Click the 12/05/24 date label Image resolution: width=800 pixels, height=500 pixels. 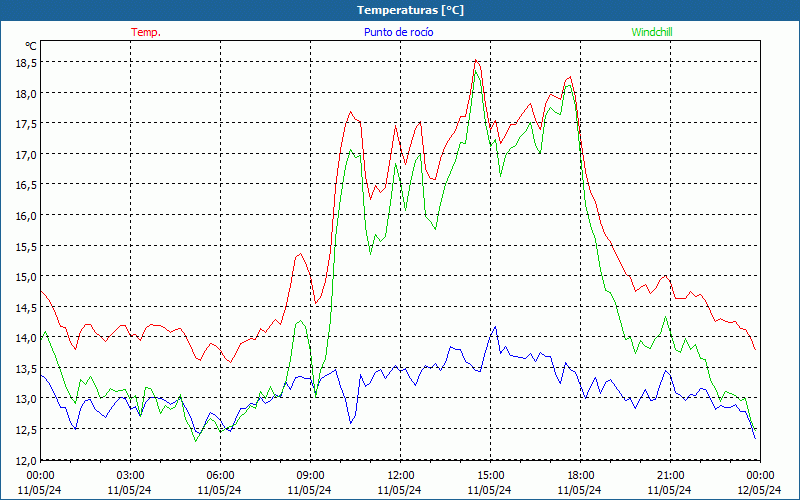tap(760, 490)
